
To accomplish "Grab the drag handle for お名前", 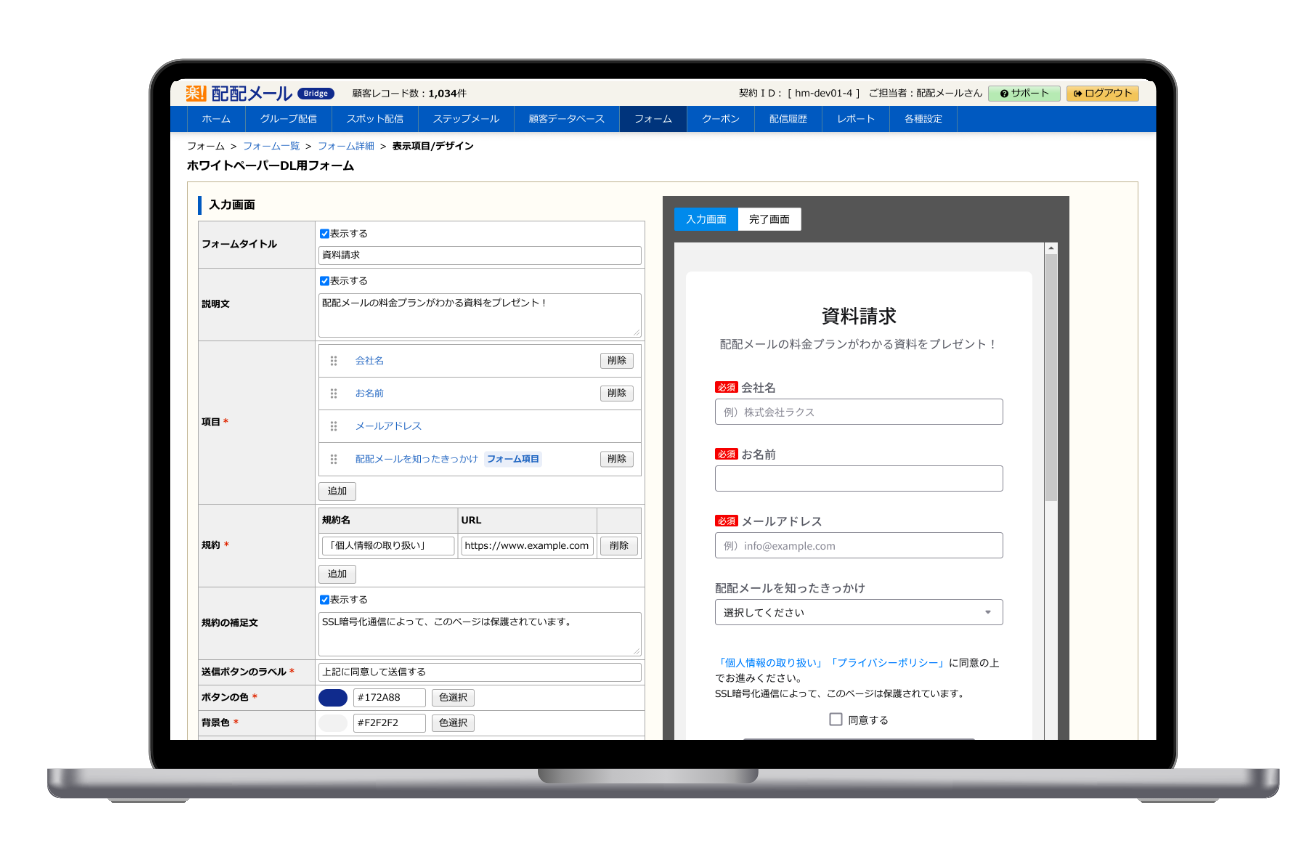I will [x=334, y=394].
